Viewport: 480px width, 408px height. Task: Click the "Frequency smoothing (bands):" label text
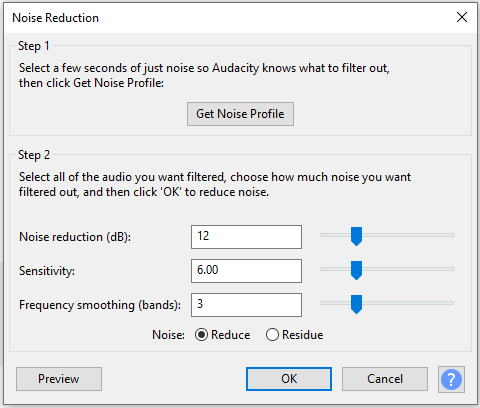(100, 305)
